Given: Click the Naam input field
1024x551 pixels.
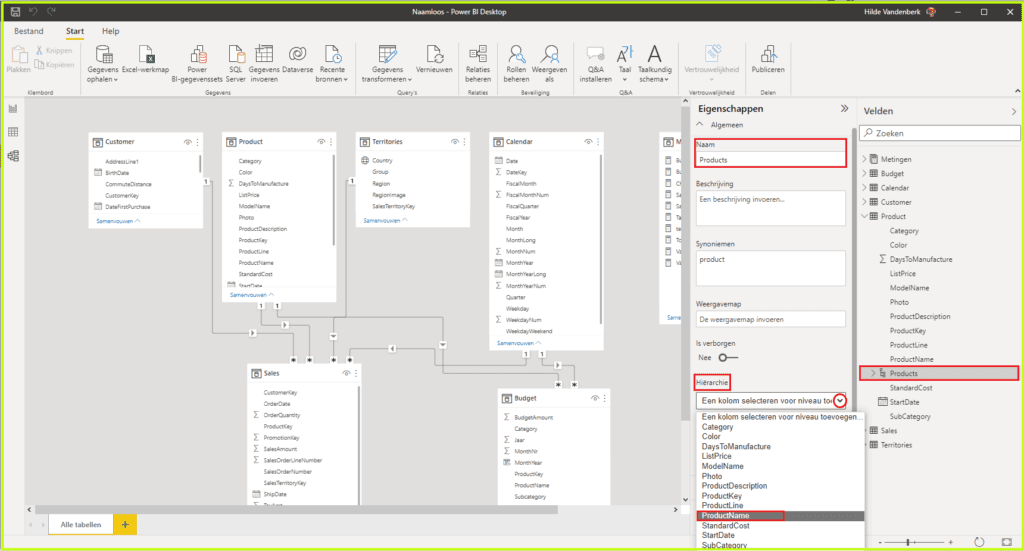Looking at the screenshot, I should click(x=771, y=160).
